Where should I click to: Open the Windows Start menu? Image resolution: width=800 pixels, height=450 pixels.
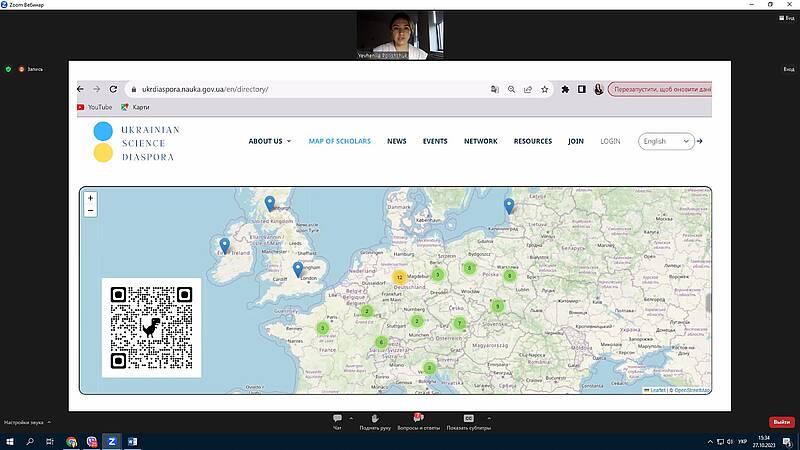coord(10,441)
